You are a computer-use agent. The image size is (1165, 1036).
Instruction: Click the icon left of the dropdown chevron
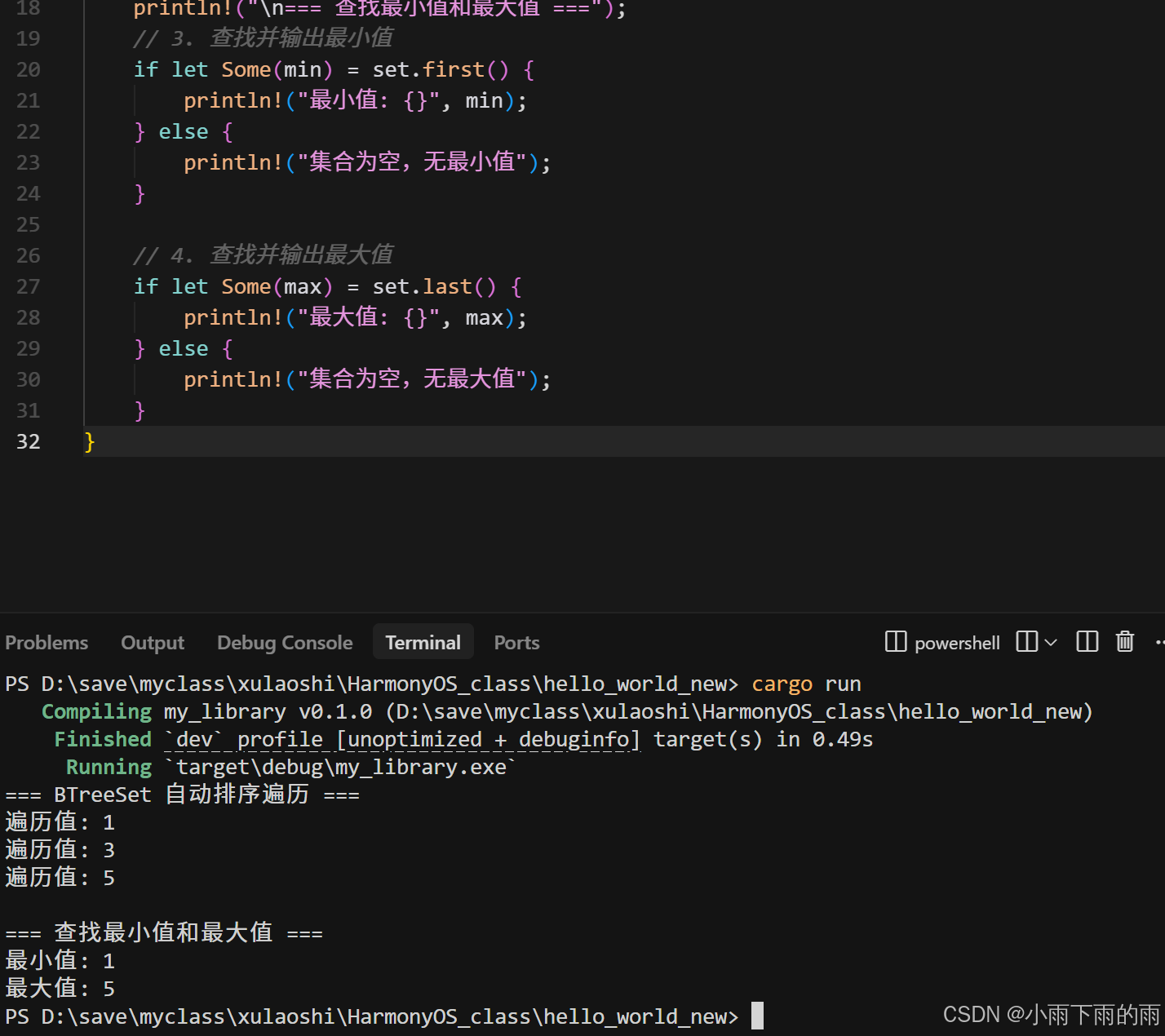coord(1027,642)
